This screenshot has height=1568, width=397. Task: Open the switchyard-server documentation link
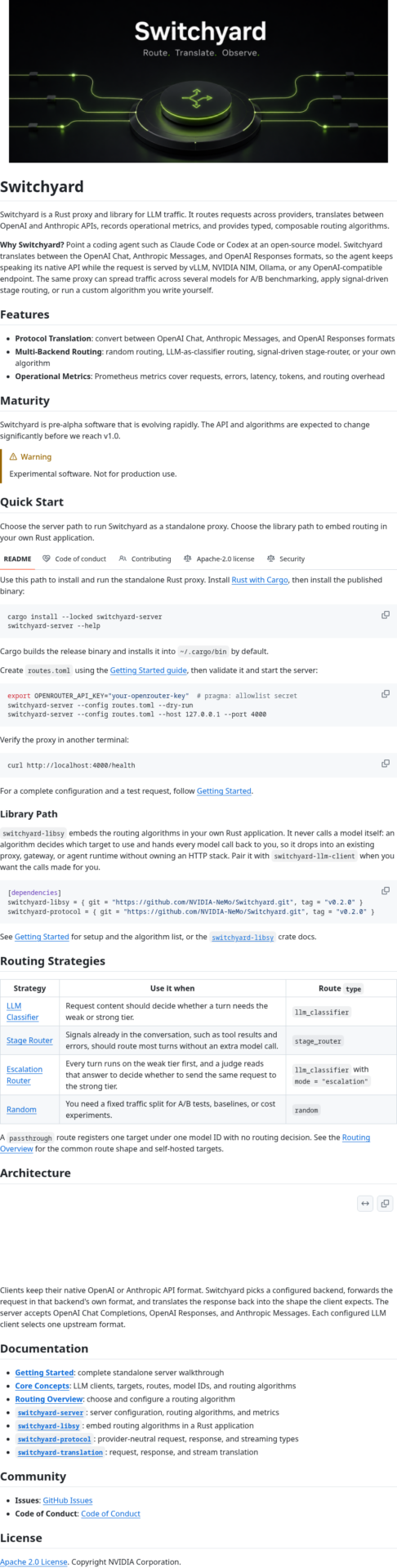(51, 1413)
